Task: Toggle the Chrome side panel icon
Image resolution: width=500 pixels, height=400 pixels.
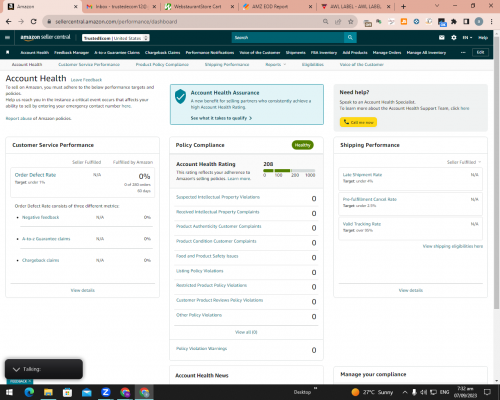Action: (466, 22)
